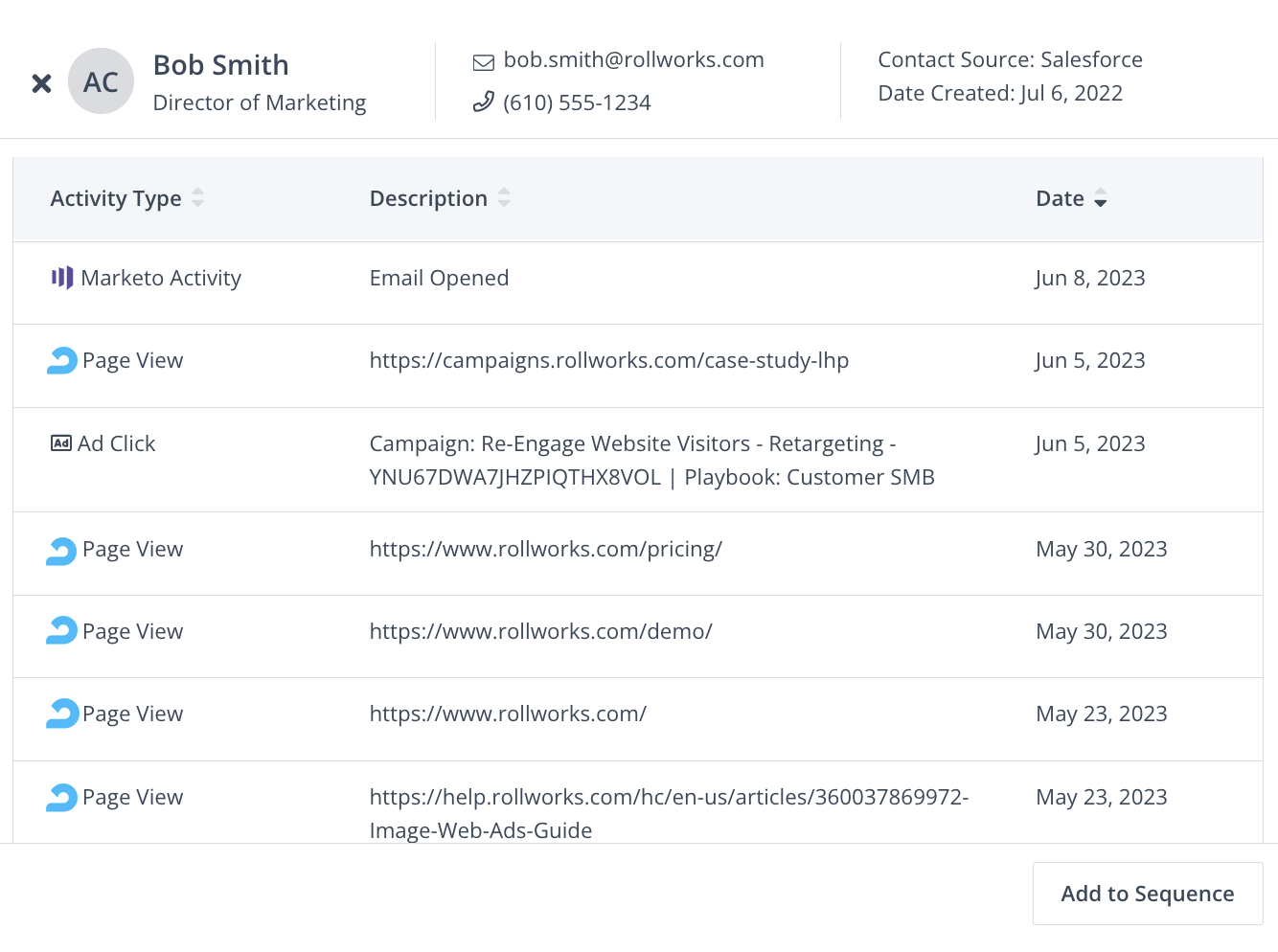
Task: Click the email envelope icon
Action: pos(484,62)
